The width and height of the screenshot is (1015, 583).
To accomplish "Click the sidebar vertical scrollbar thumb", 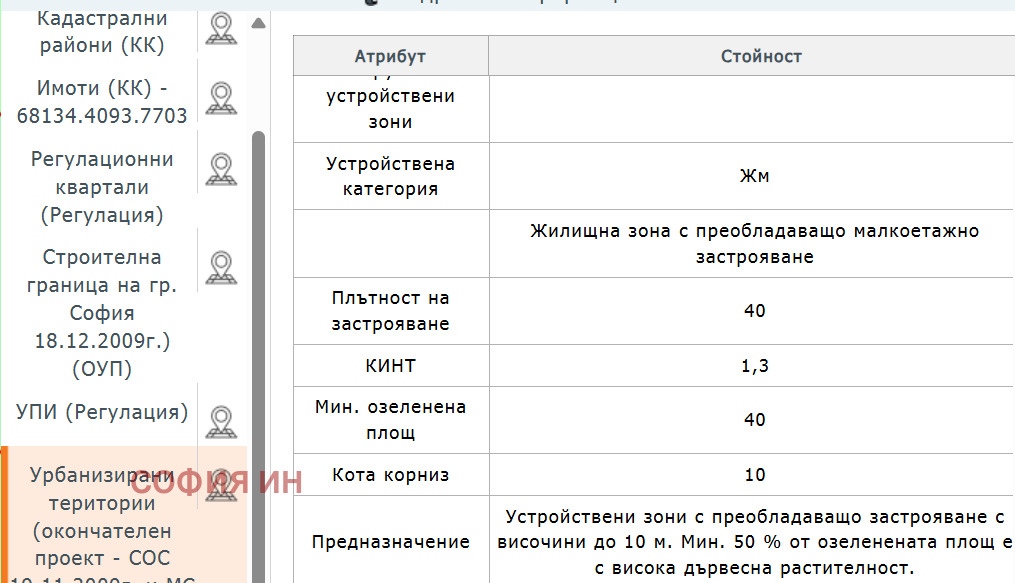I will 258,356.
